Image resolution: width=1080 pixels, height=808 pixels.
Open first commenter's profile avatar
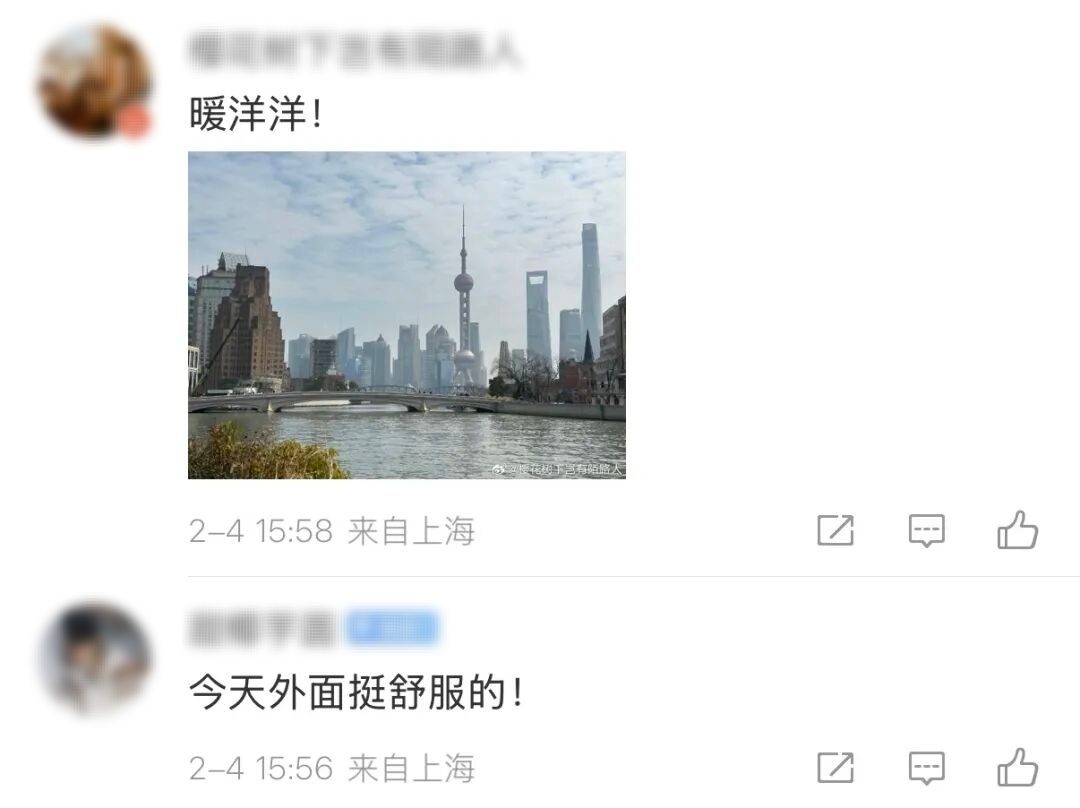click(x=93, y=81)
